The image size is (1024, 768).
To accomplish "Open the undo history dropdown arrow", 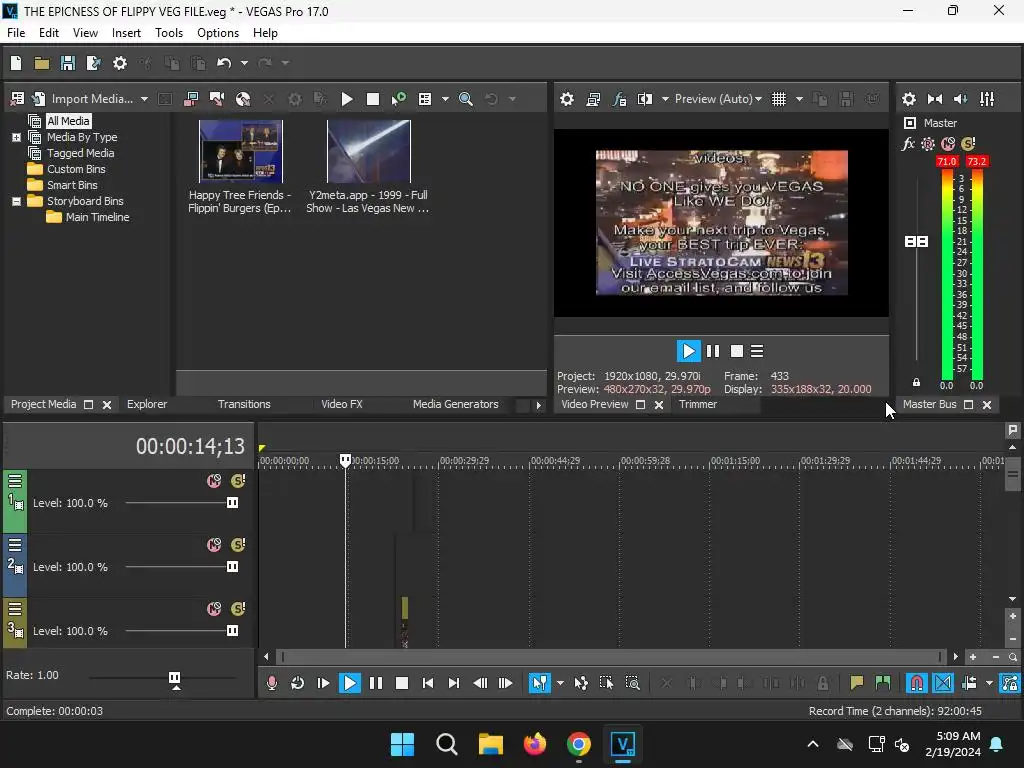I will point(244,63).
